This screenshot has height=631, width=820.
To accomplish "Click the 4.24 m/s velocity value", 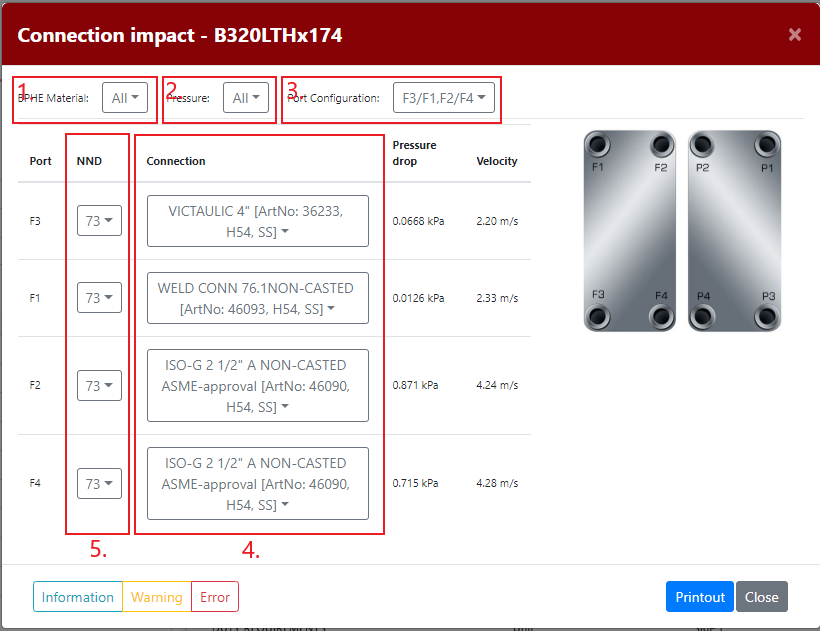I will 497,385.
